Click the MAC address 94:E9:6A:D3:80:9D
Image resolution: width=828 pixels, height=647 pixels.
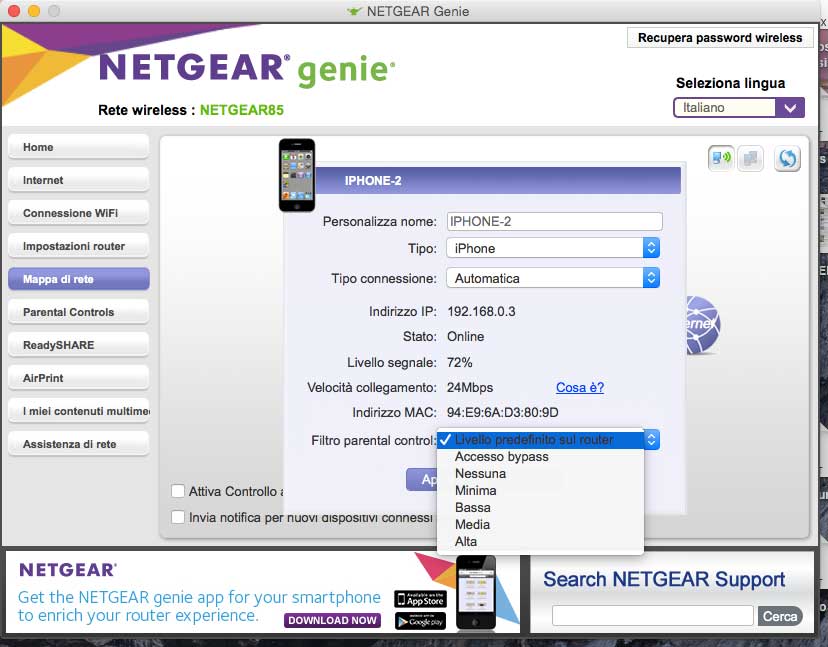tap(503, 412)
